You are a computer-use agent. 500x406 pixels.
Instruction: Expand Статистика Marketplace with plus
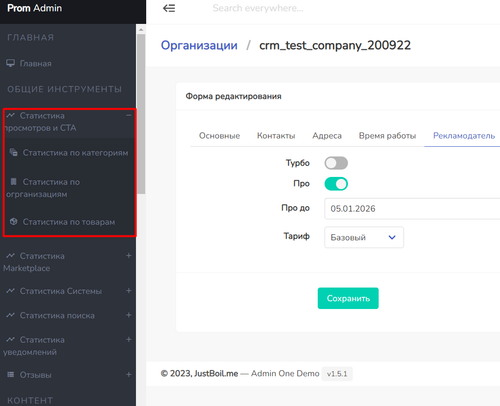(x=129, y=256)
